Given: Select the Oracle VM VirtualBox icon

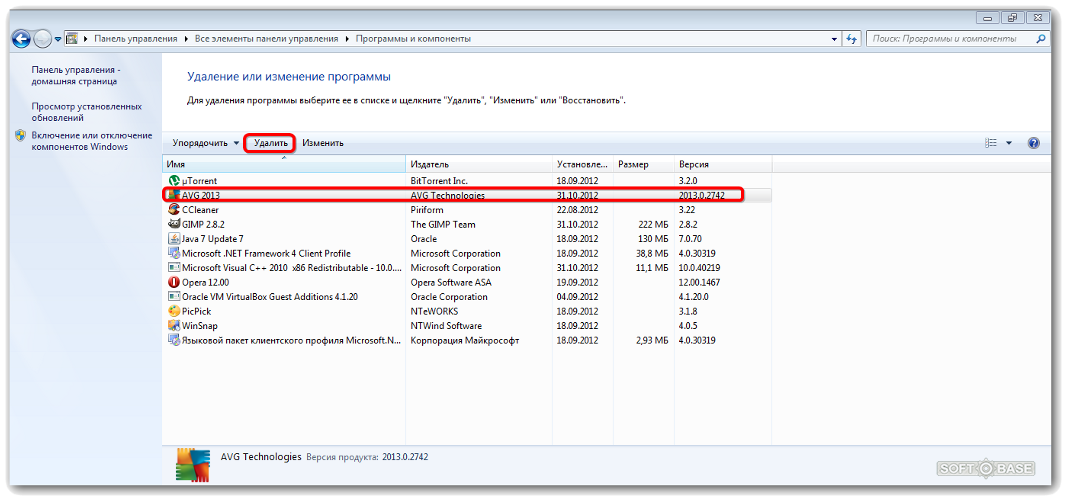Looking at the screenshot, I should coord(174,297).
